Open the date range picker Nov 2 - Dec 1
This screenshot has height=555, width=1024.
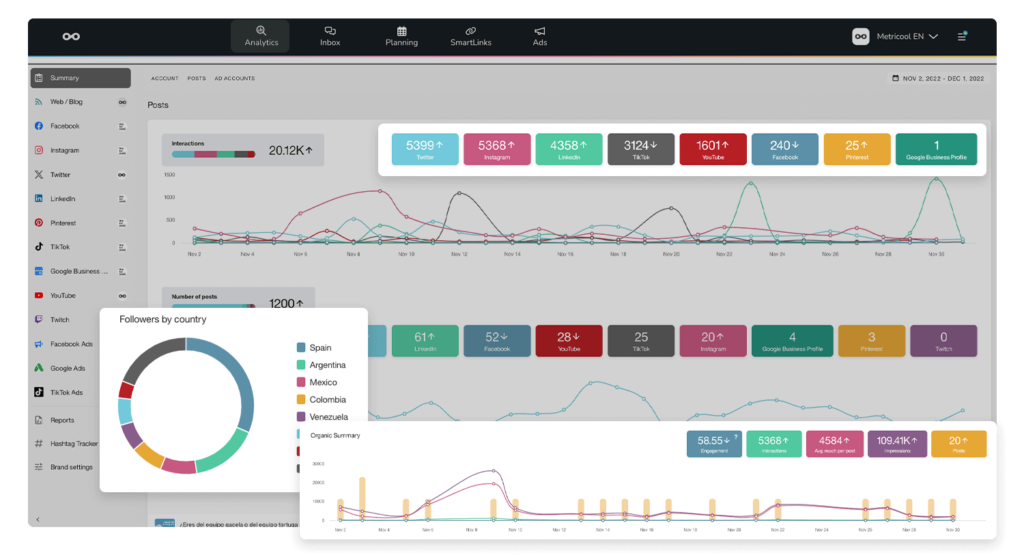click(x=938, y=78)
